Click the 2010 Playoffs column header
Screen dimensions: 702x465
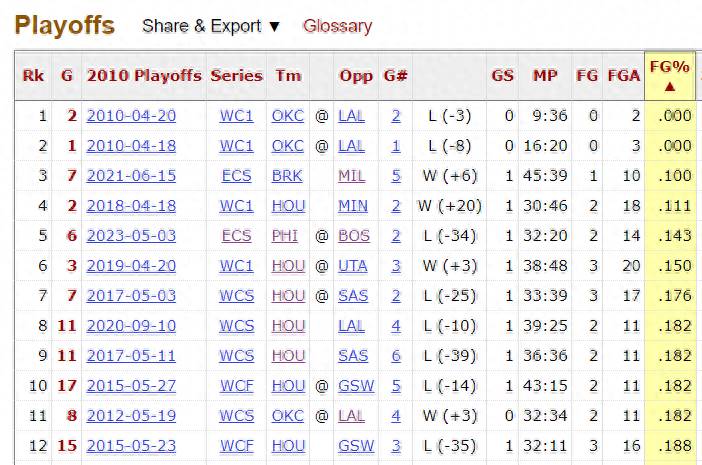144,75
